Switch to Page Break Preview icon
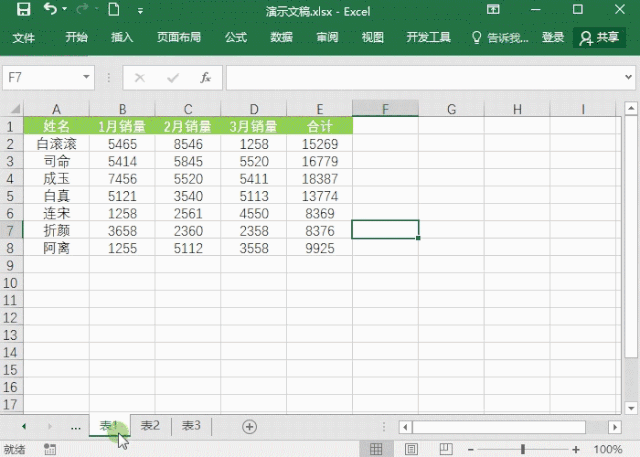The width and height of the screenshot is (640, 457). coord(446,449)
